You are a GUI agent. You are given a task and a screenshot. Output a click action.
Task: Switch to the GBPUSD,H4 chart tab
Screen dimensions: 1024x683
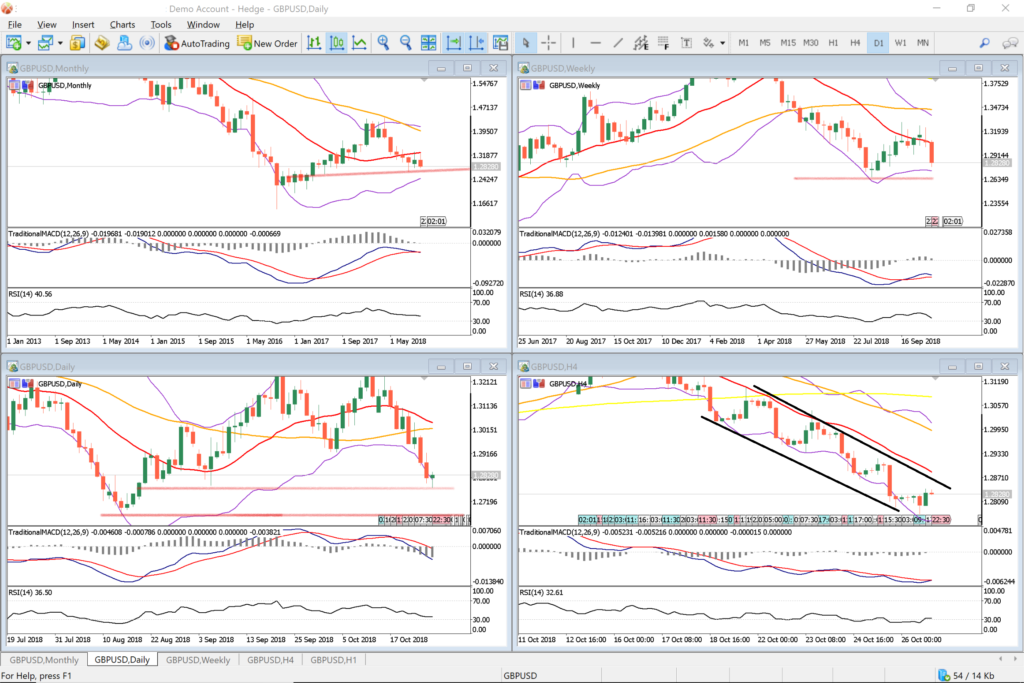[x=270, y=660]
